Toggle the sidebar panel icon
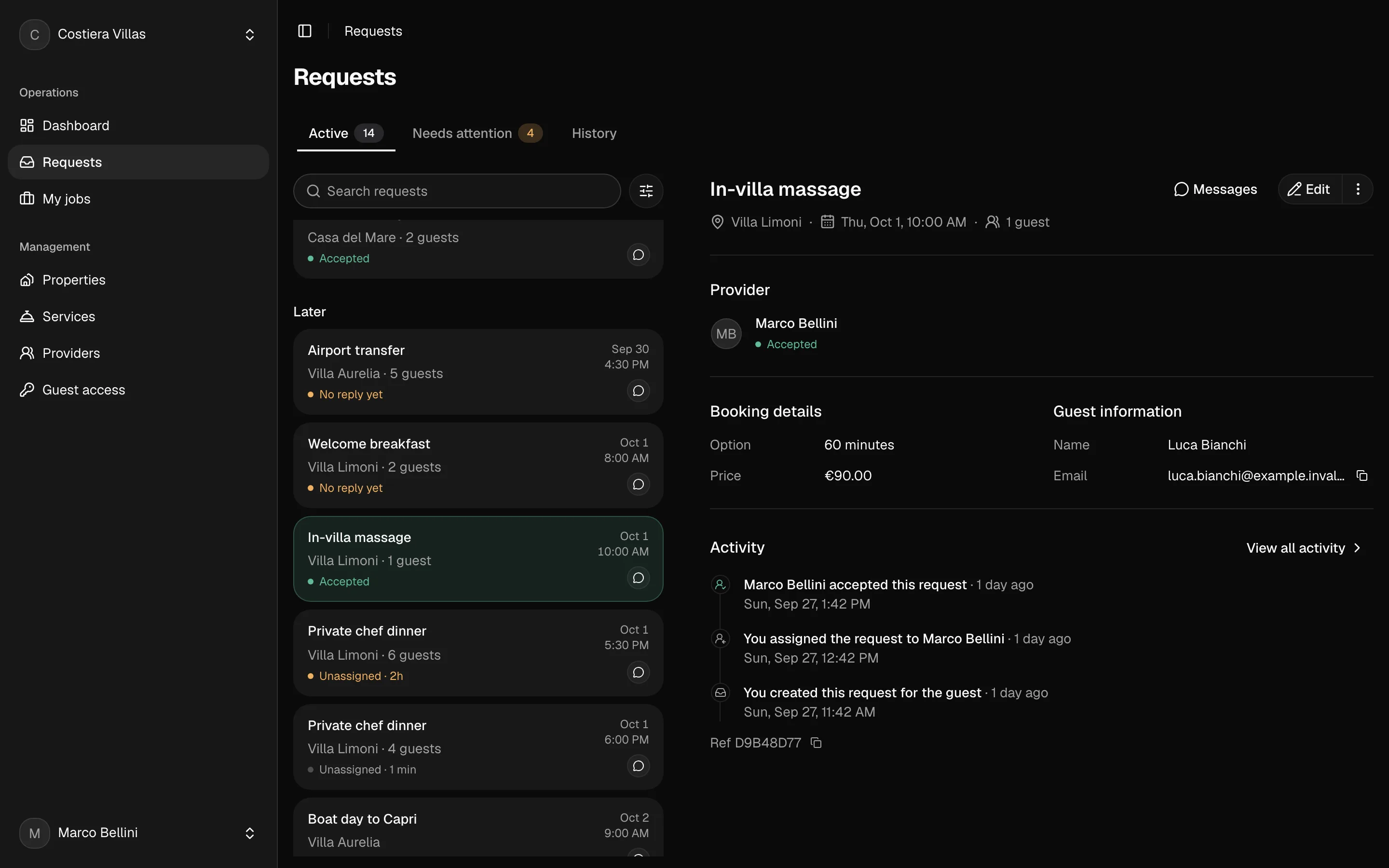This screenshot has height=868, width=1389. point(305,31)
